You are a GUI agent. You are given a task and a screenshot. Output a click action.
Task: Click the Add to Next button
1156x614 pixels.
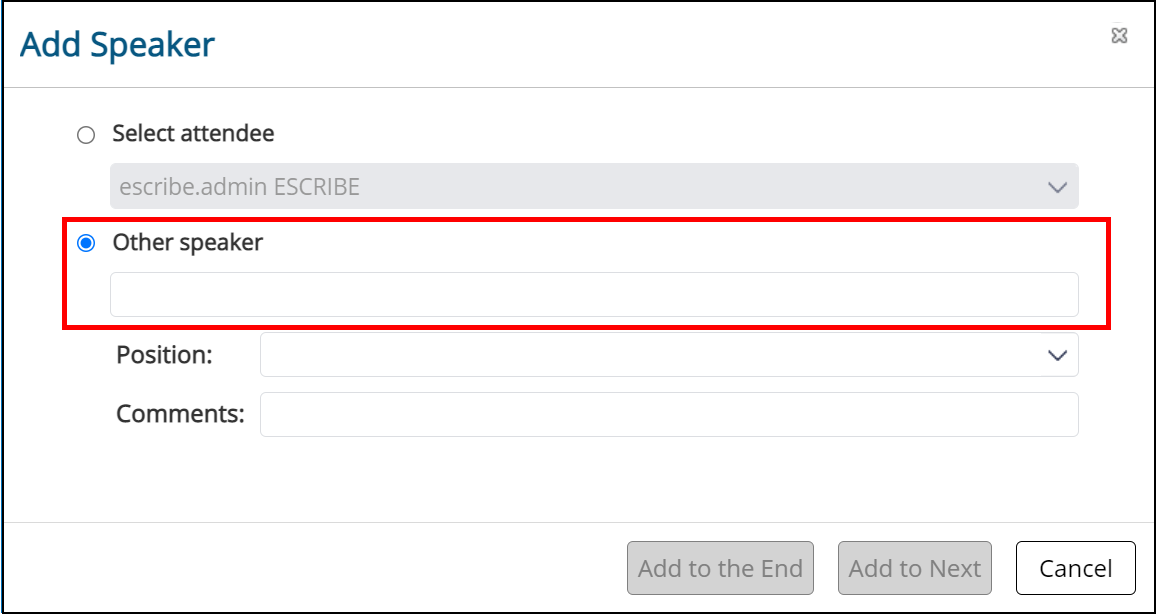pyautogui.click(x=915, y=568)
